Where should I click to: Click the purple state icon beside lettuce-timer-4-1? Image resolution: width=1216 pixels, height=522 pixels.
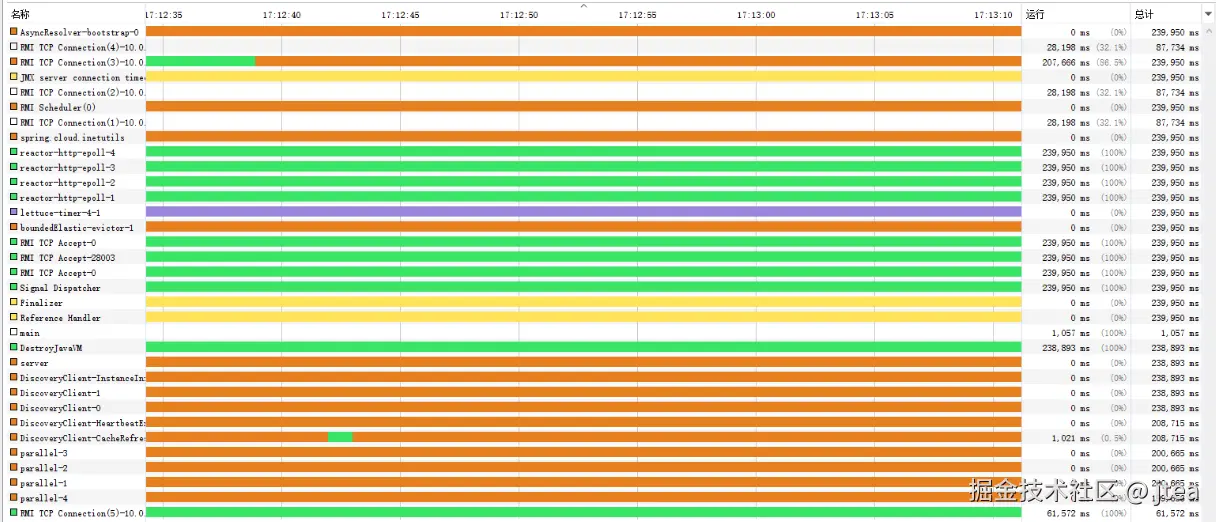click(x=14, y=212)
